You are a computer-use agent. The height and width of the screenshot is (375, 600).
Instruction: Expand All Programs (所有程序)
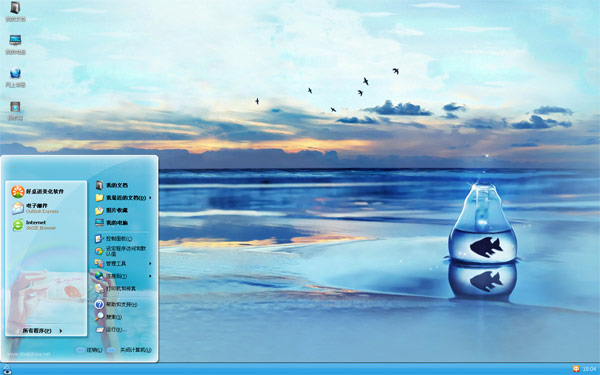[x=42, y=331]
